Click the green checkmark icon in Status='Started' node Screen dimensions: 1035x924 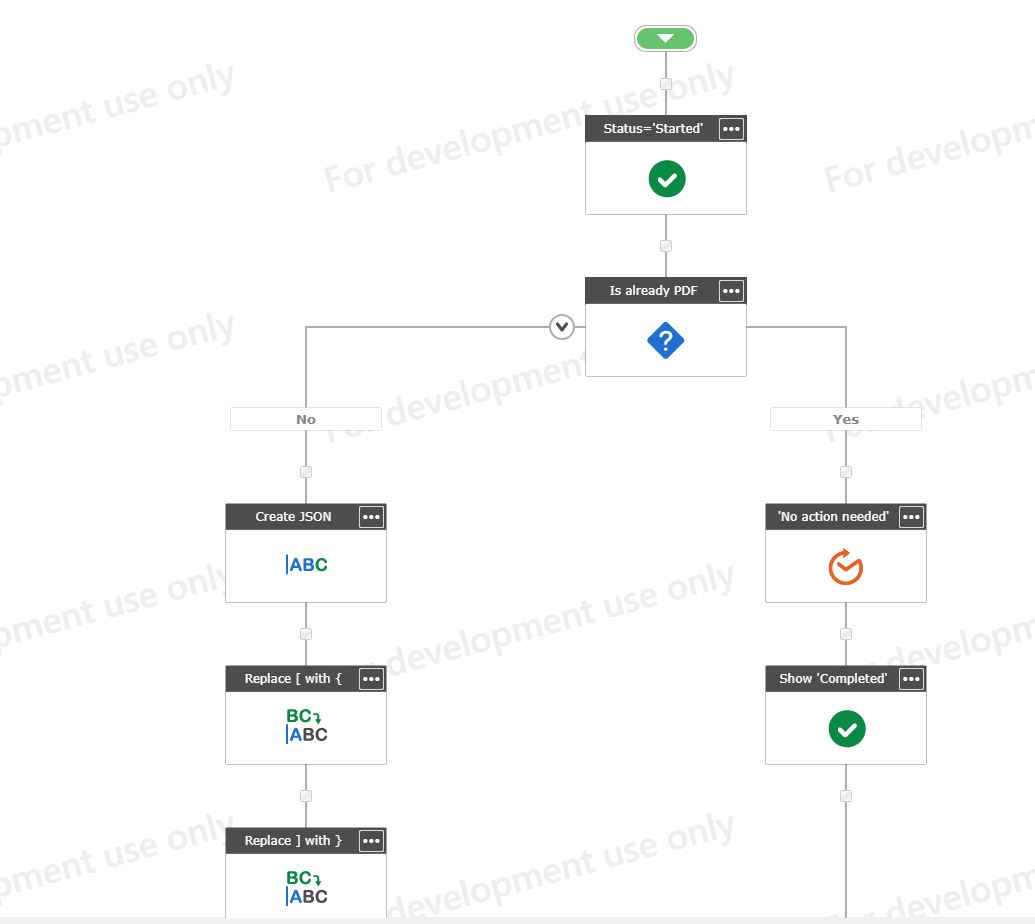pos(666,178)
